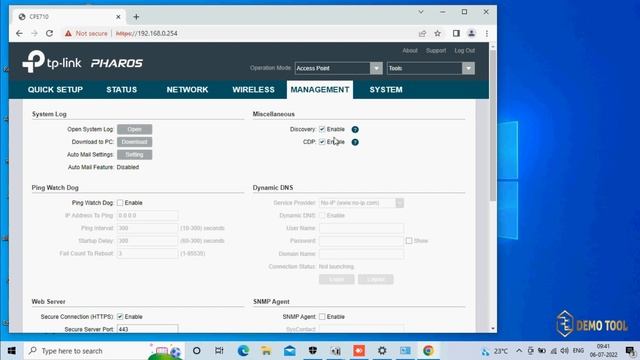Screen dimensions: 640x360
Task: Click the Discovery help question-mark icon
Action: click(355, 129)
